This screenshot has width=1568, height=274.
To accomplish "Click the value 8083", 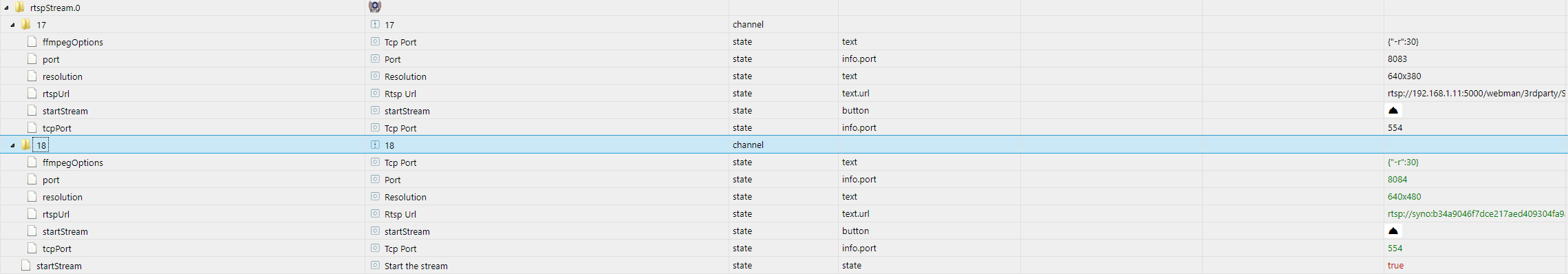I will click(x=1397, y=59).
